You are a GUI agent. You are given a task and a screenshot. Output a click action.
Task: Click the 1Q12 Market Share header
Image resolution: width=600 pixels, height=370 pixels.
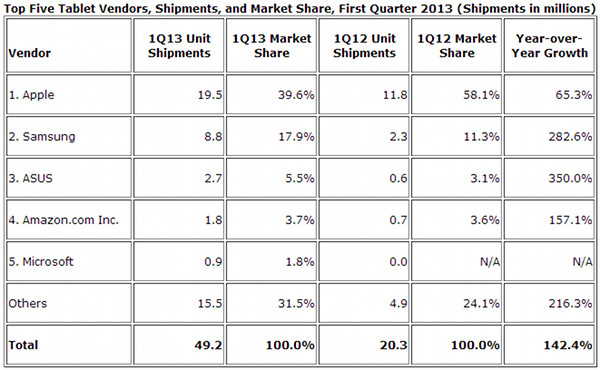coord(457,46)
